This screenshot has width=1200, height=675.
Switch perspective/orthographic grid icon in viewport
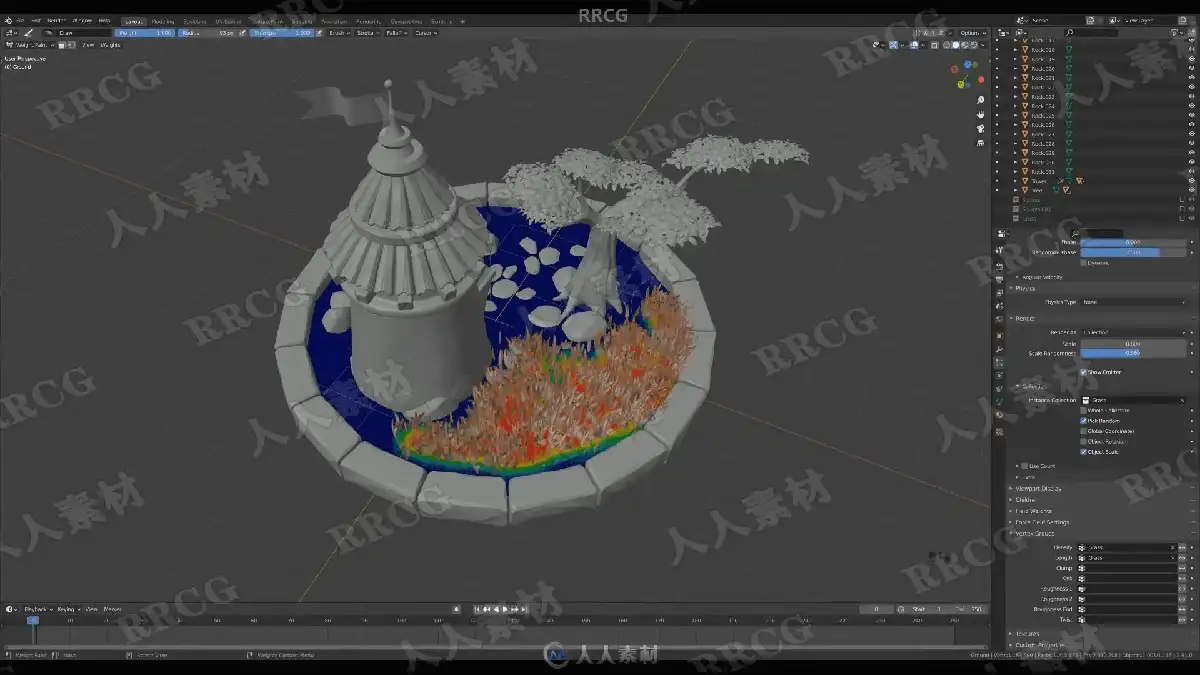pyautogui.click(x=981, y=143)
